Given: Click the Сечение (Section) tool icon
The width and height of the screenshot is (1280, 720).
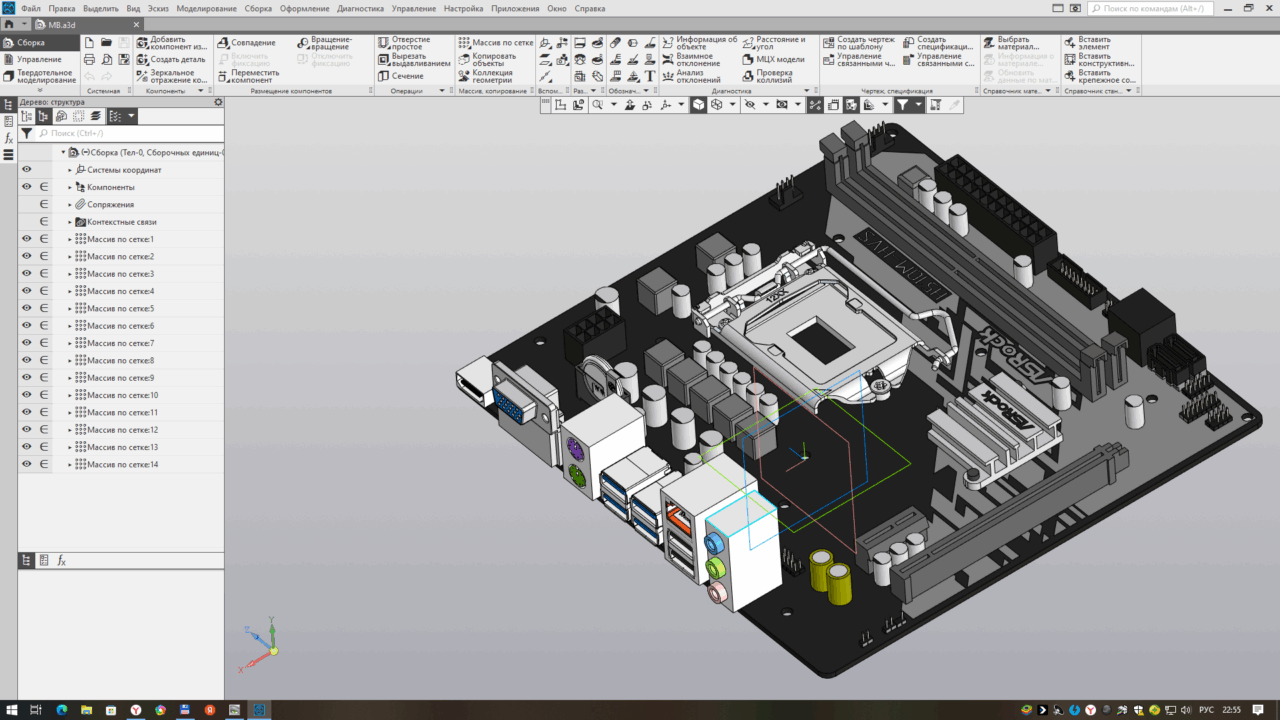Looking at the screenshot, I should point(384,76).
